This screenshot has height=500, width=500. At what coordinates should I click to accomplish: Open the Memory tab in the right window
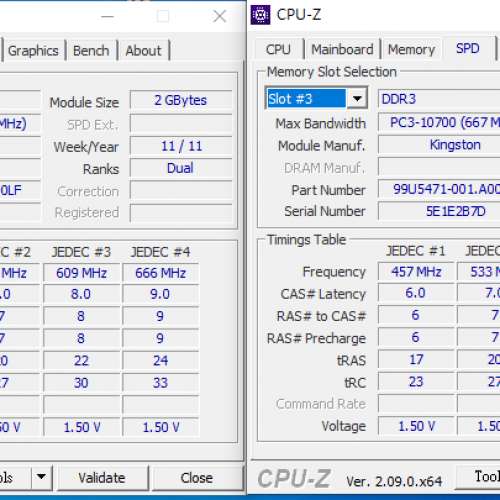411,50
